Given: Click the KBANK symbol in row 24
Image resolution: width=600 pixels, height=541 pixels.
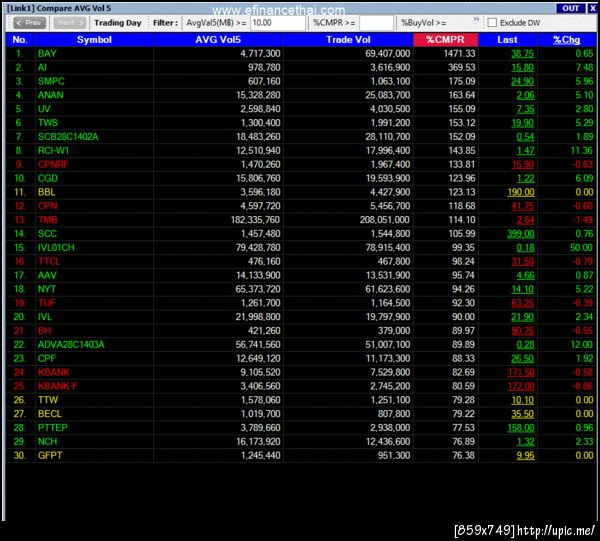Looking at the screenshot, I should (54, 372).
